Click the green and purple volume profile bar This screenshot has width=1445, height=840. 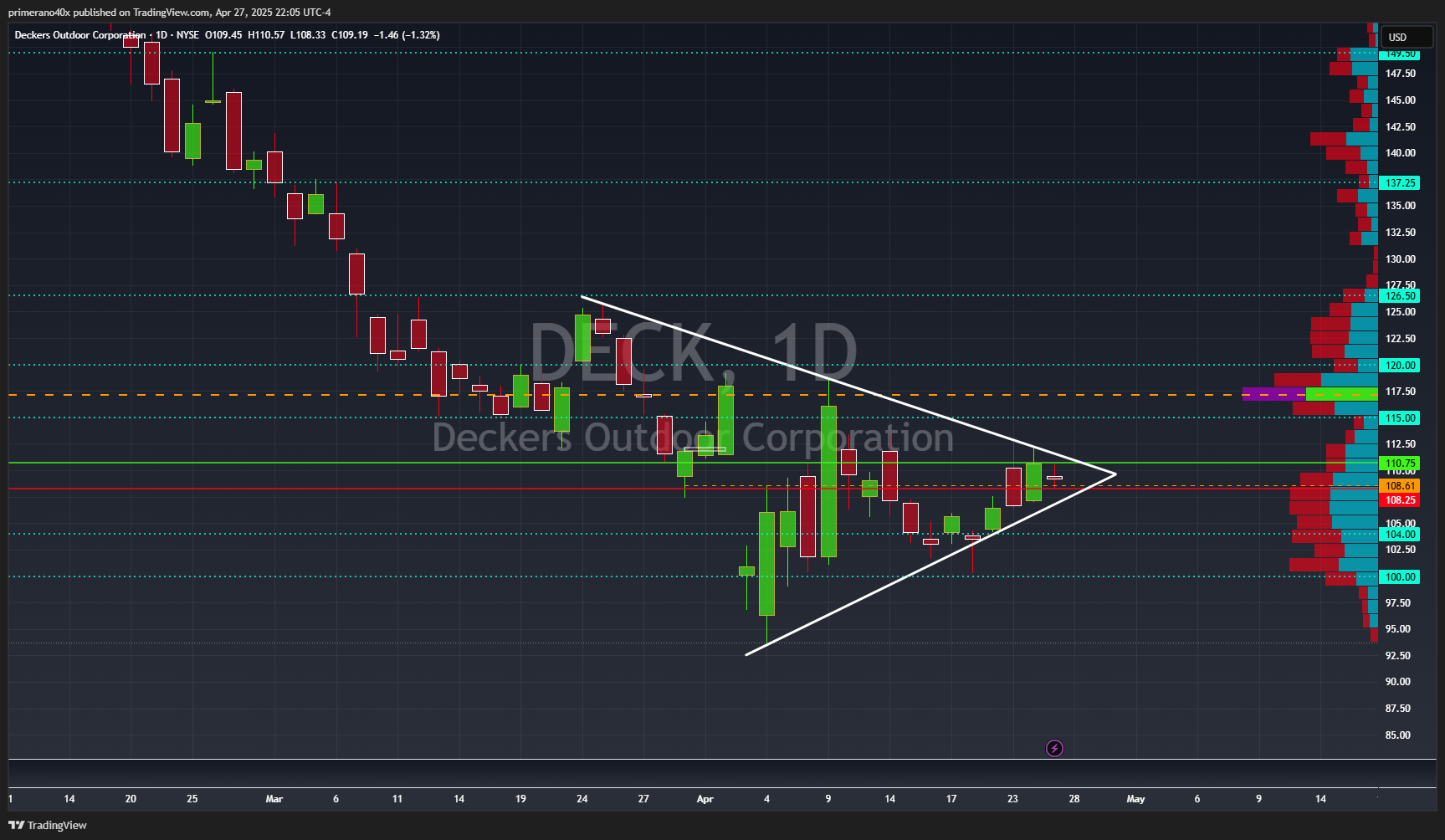pyautogui.click(x=1310, y=394)
